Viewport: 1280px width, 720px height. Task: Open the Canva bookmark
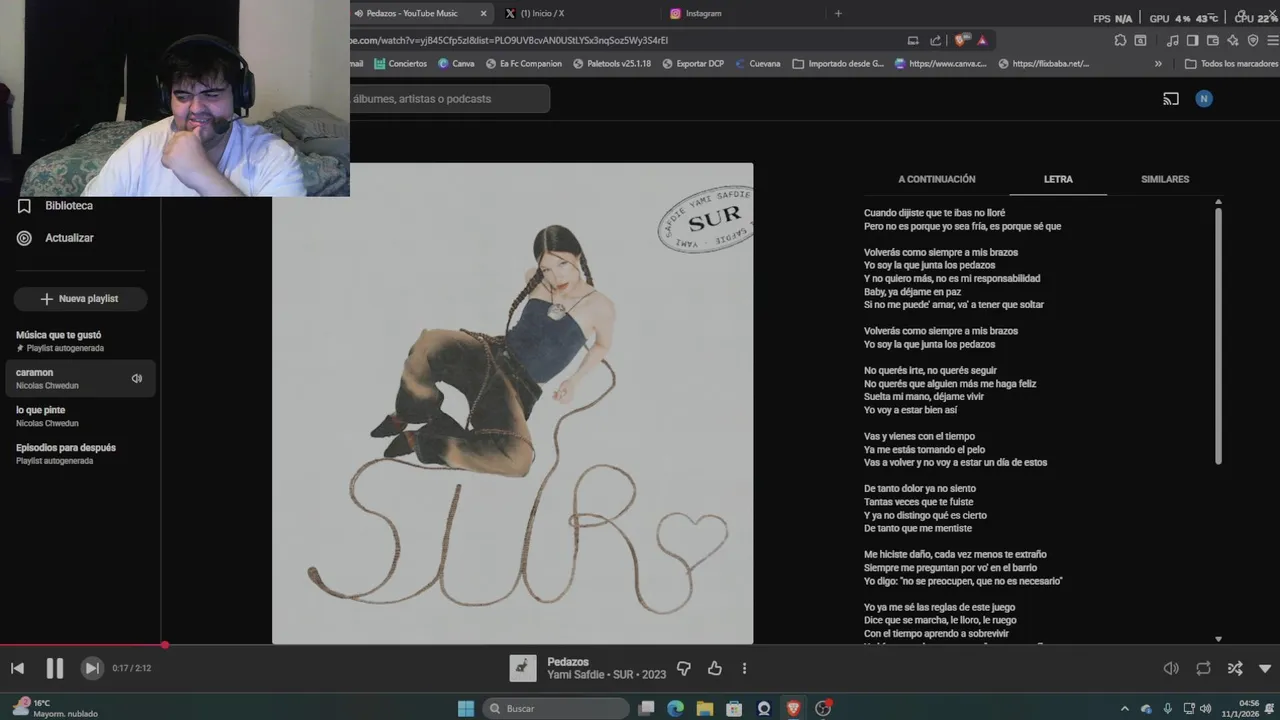pos(456,63)
